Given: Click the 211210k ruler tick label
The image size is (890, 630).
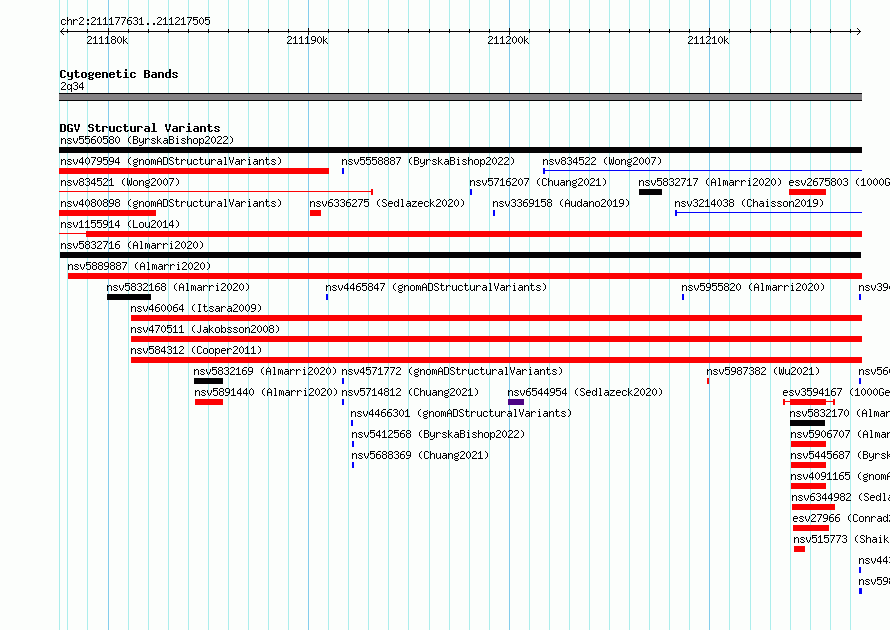Looking at the screenshot, I should (708, 40).
